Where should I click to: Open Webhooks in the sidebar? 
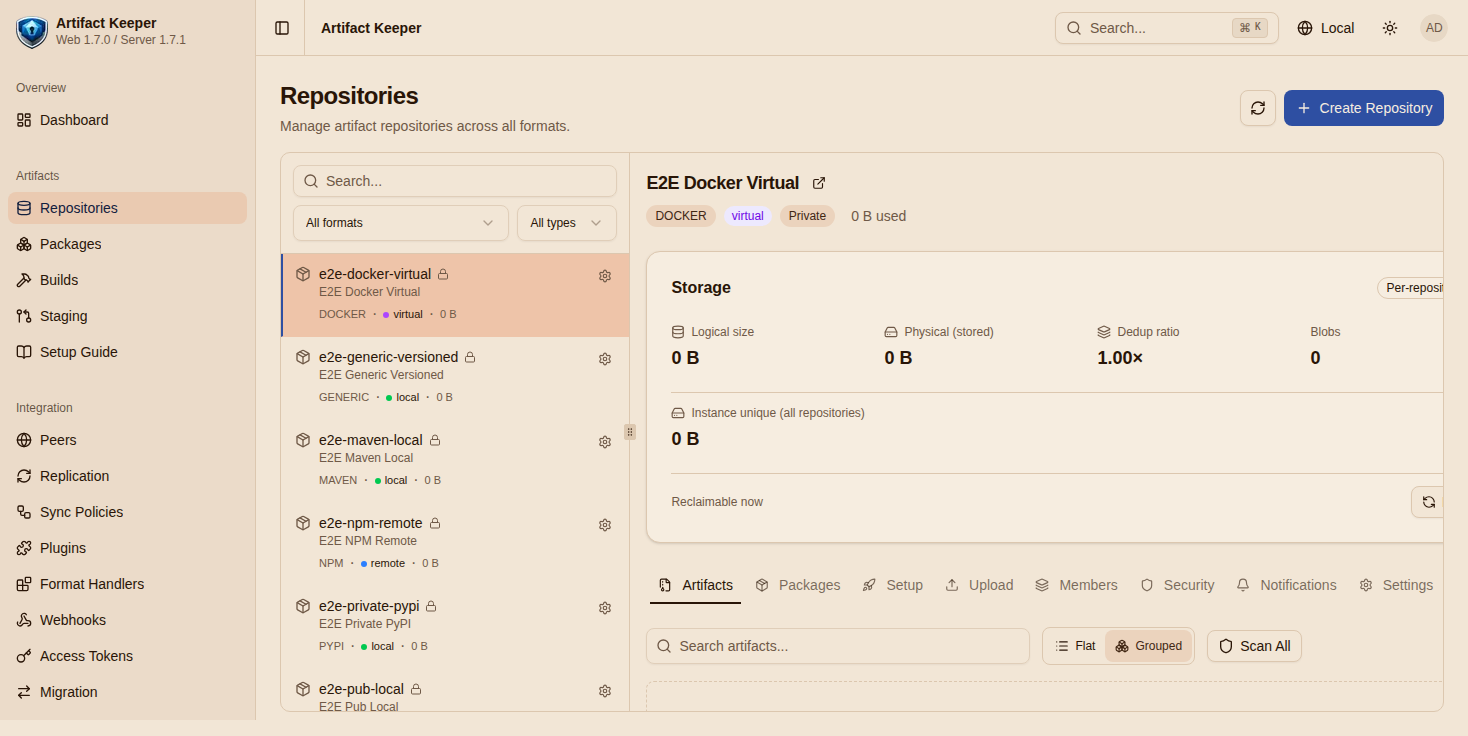point(127,620)
